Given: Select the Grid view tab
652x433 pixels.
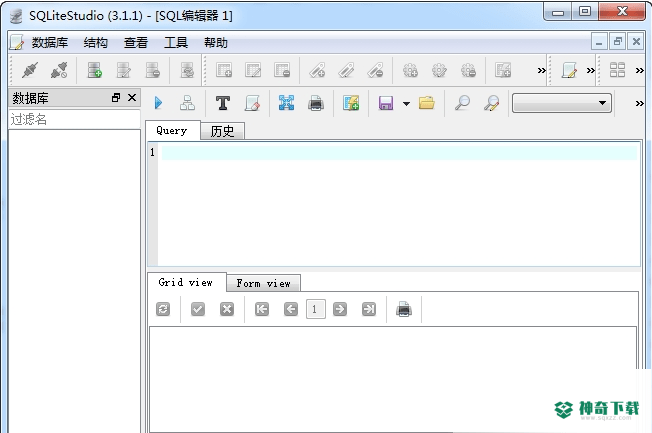Looking at the screenshot, I should coord(186,283).
